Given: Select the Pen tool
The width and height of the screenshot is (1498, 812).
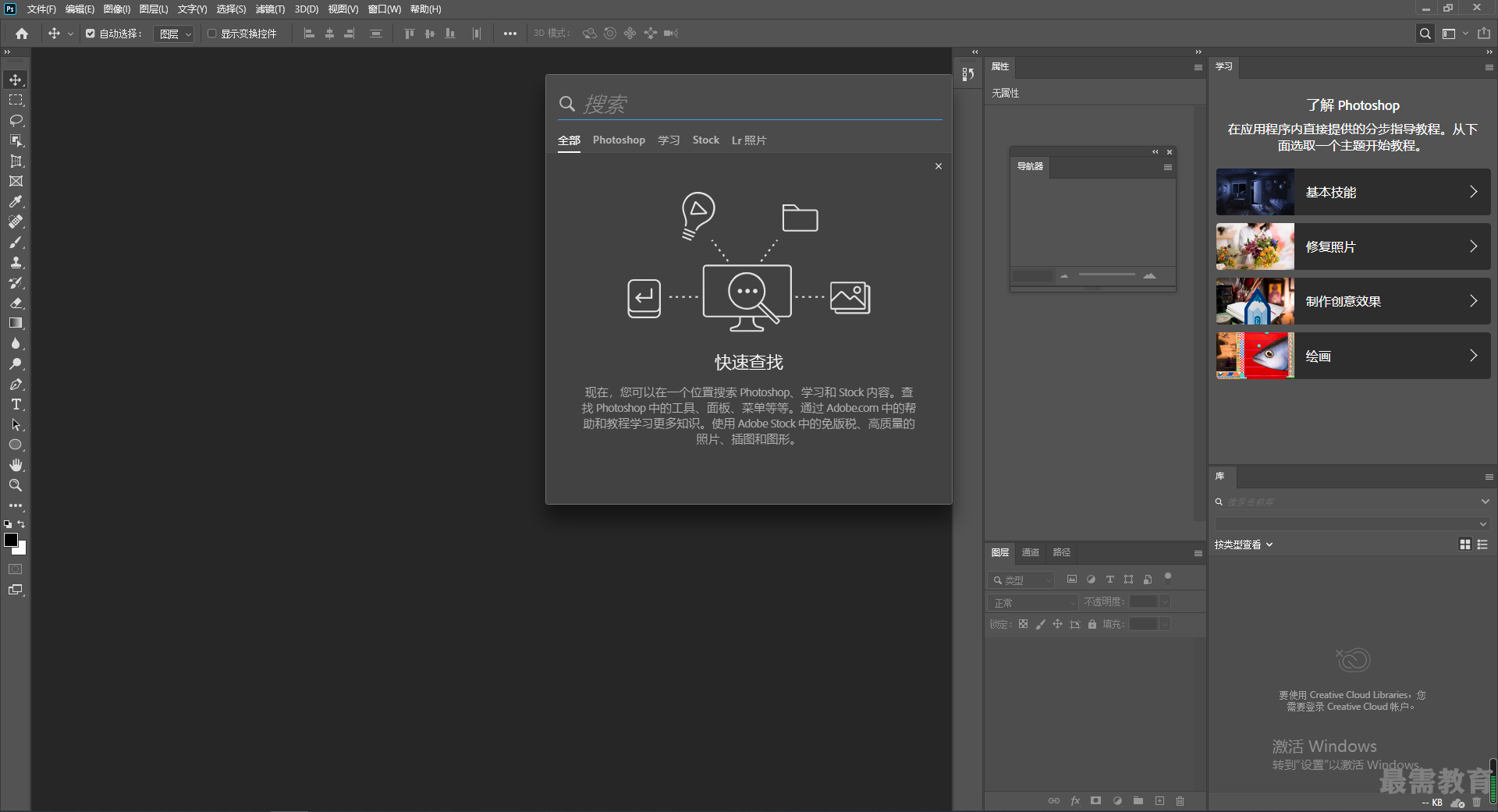Looking at the screenshot, I should click(x=16, y=384).
